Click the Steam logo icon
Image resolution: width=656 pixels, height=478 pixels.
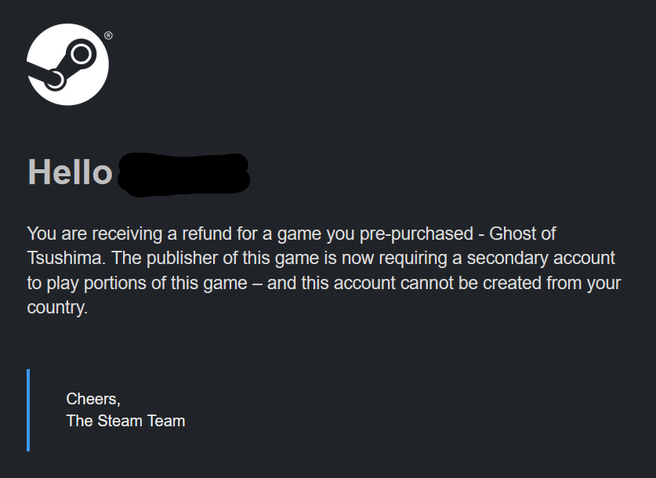(x=67, y=65)
